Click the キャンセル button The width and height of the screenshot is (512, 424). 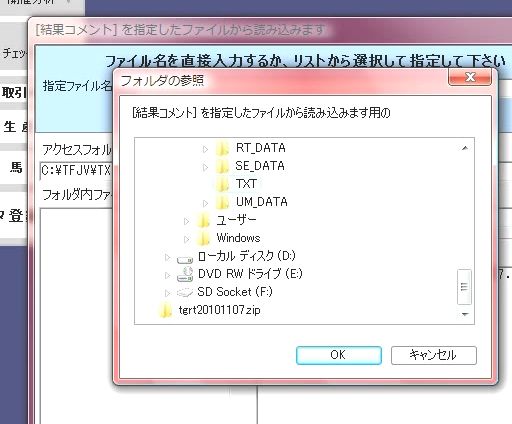[433, 355]
